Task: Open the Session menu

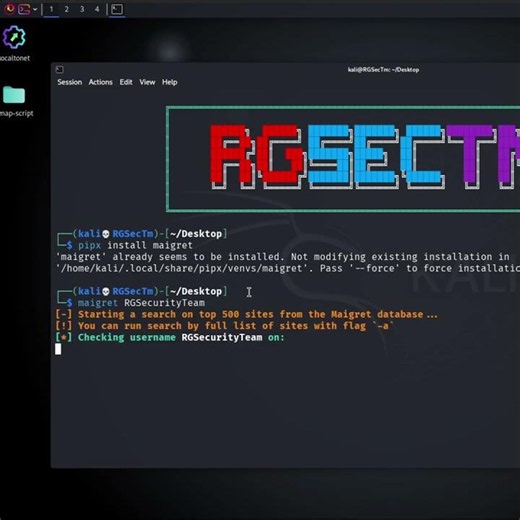Action: [69, 82]
